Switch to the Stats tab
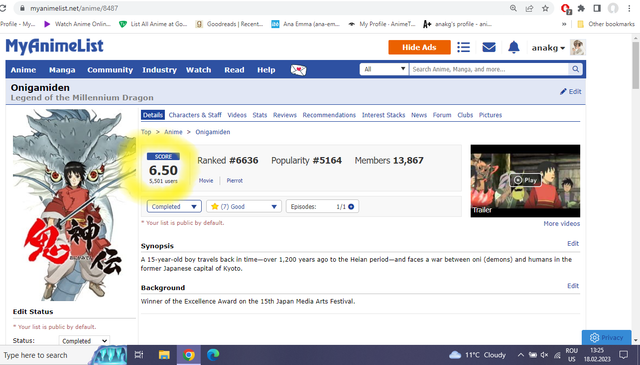Screen dimensions: 640x365 point(259,115)
